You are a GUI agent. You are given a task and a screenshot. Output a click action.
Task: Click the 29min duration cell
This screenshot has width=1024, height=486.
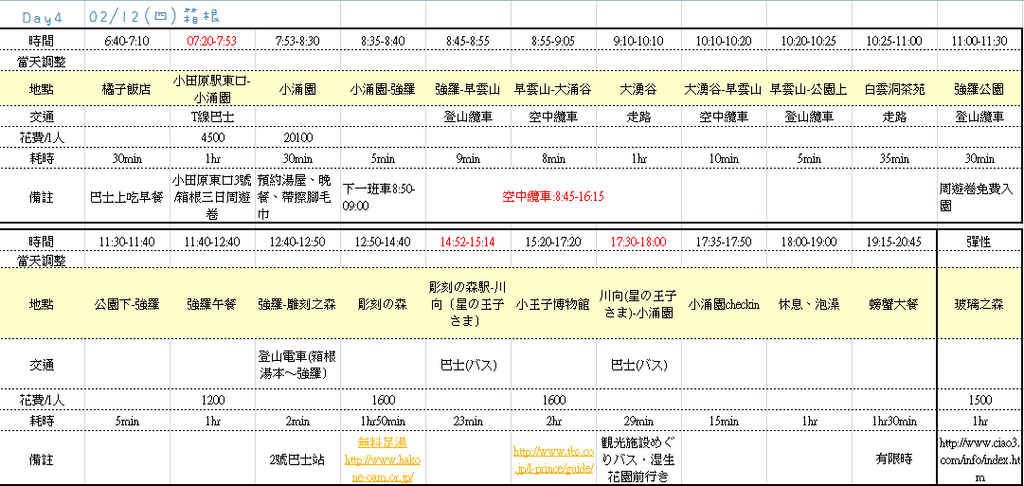[x=638, y=421]
